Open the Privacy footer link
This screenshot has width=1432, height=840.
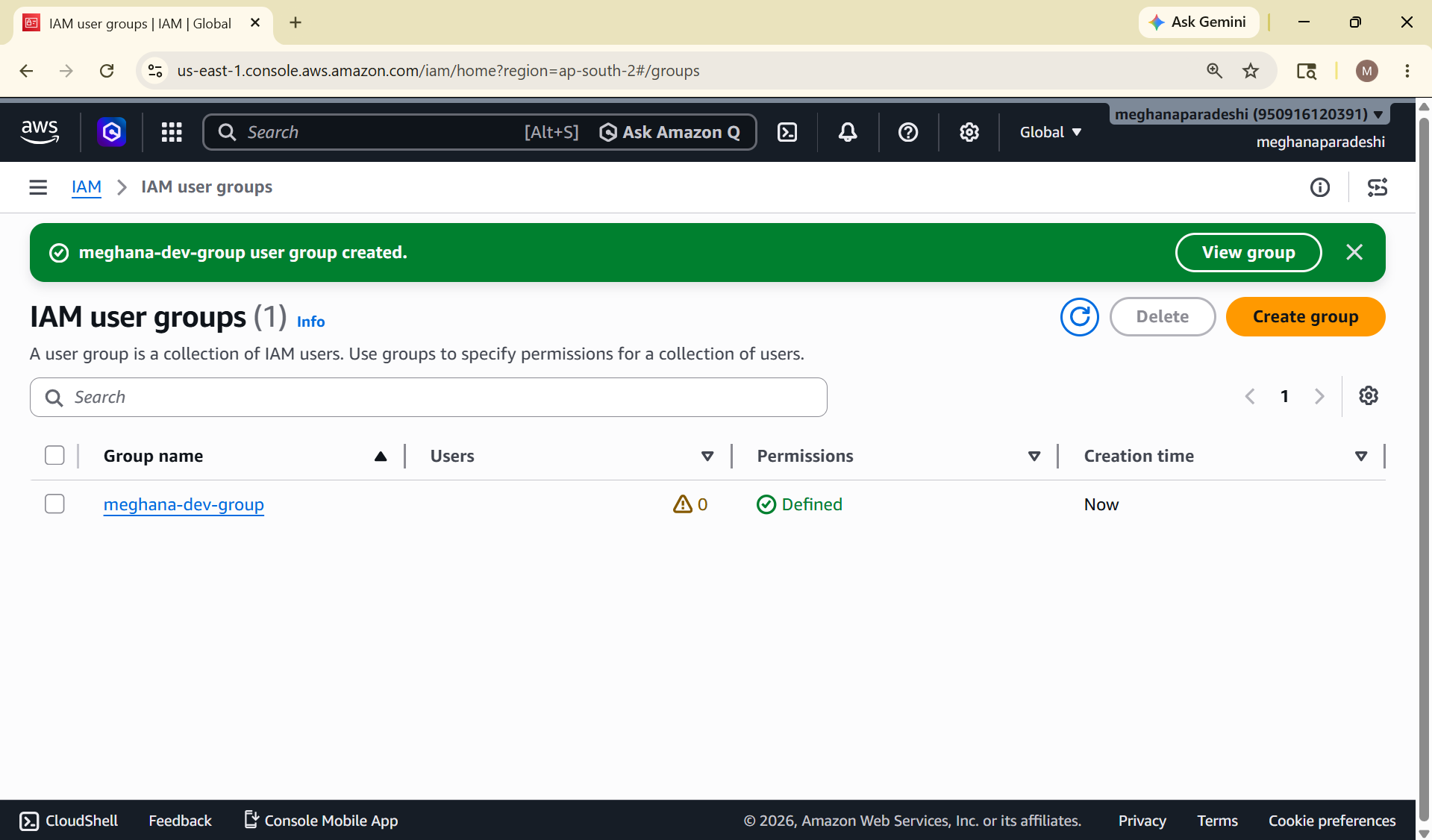click(1142, 821)
